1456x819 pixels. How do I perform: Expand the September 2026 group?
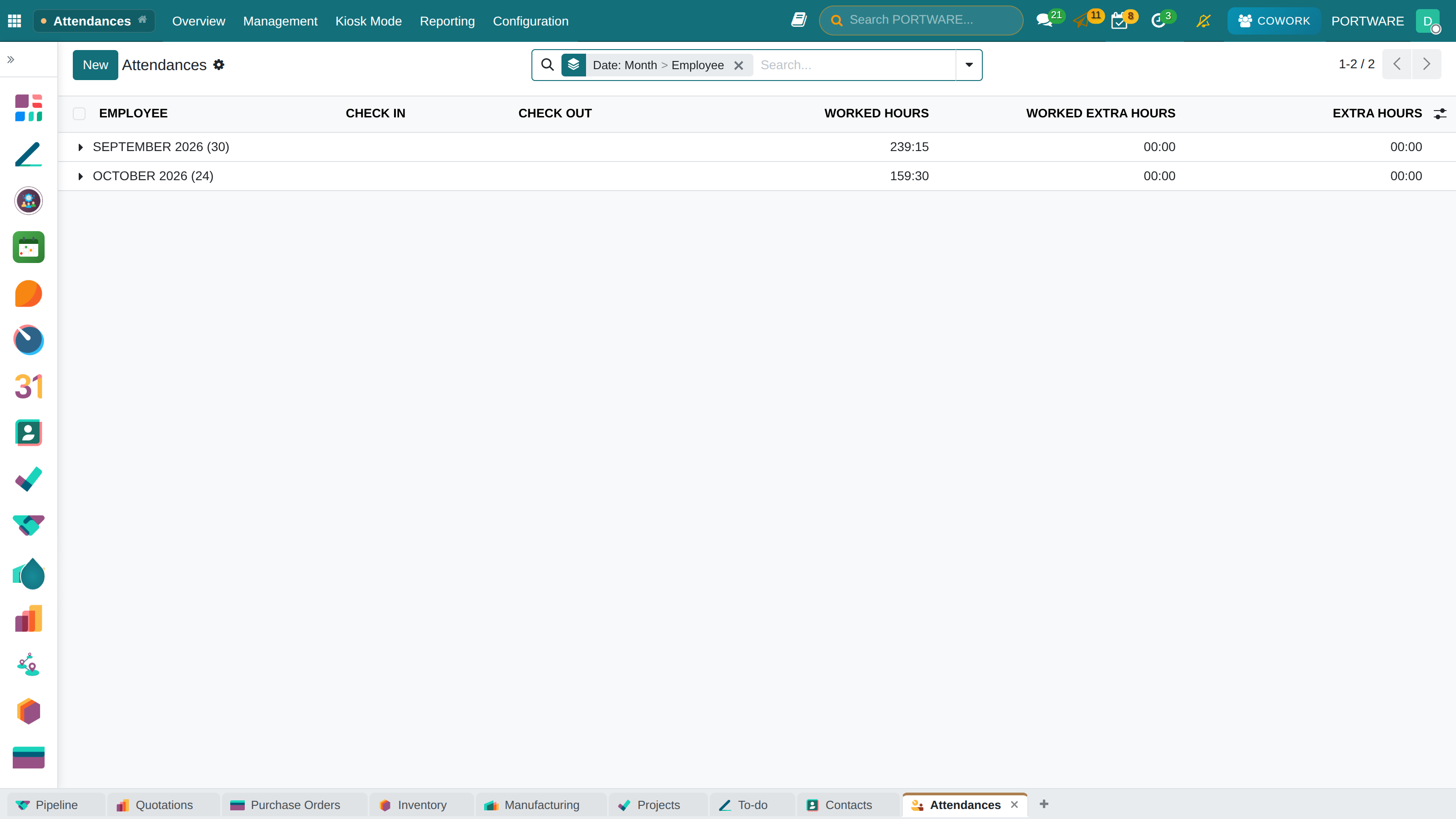[x=80, y=147]
